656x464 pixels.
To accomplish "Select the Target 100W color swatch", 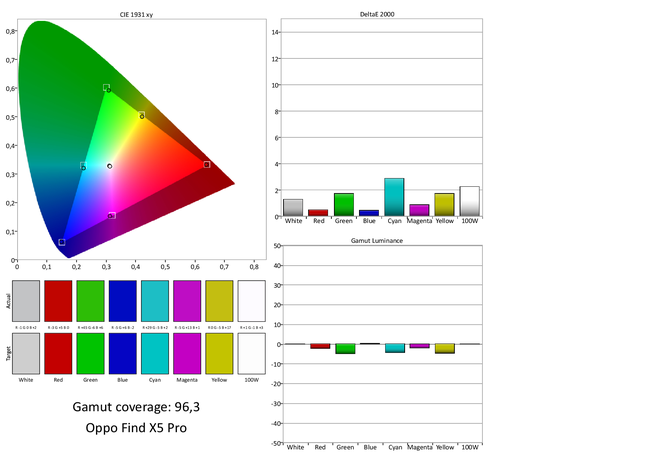I will tap(251, 354).
